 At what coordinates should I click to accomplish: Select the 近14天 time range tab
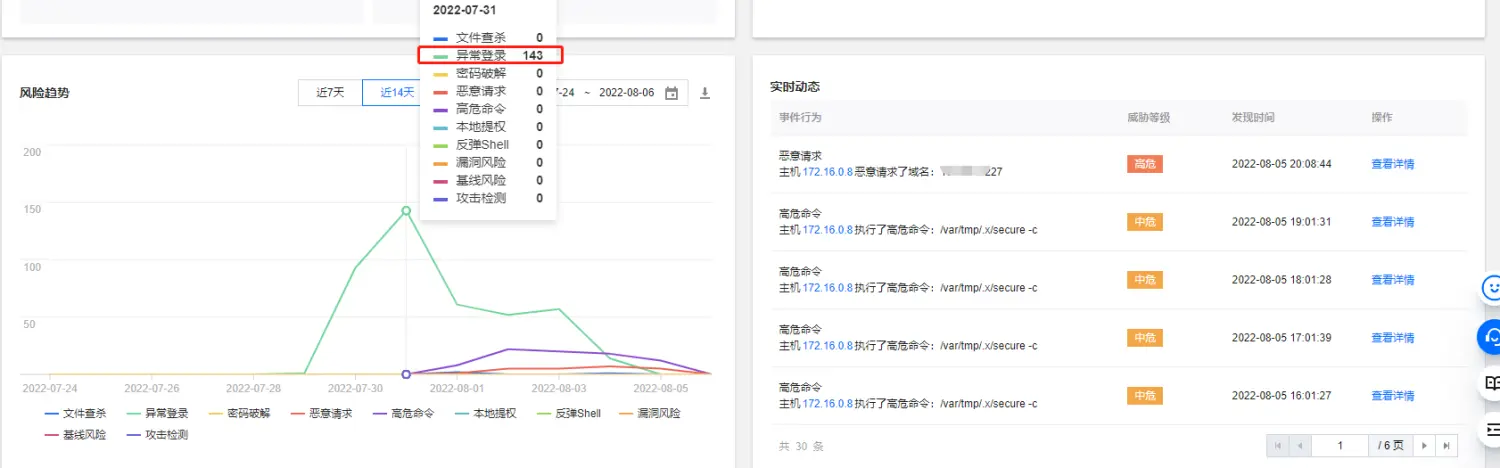[x=395, y=93]
